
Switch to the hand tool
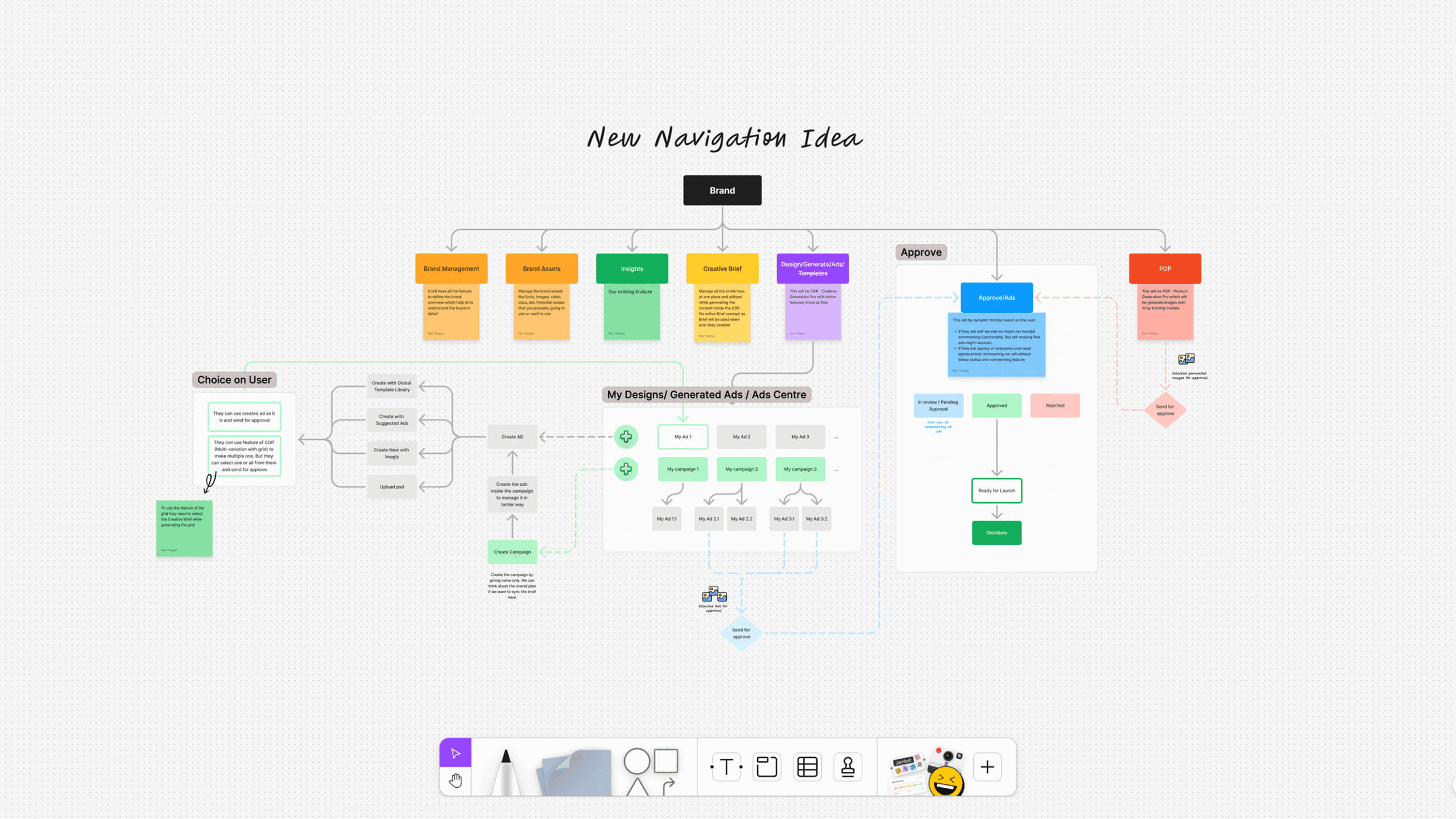[x=455, y=781]
